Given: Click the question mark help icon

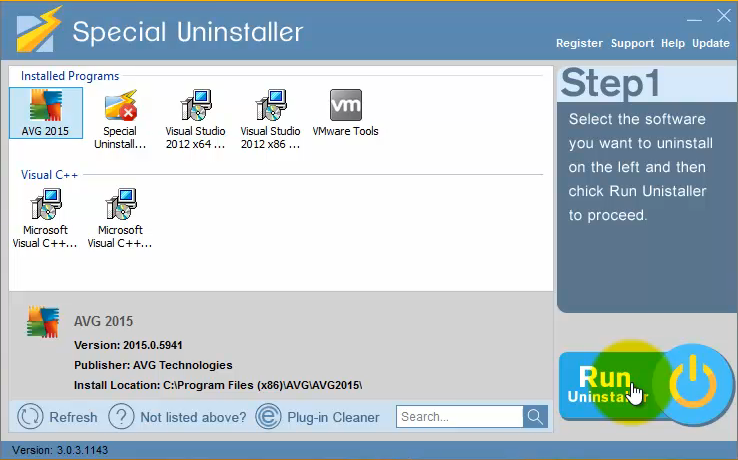Looking at the screenshot, I should click(x=121, y=417).
